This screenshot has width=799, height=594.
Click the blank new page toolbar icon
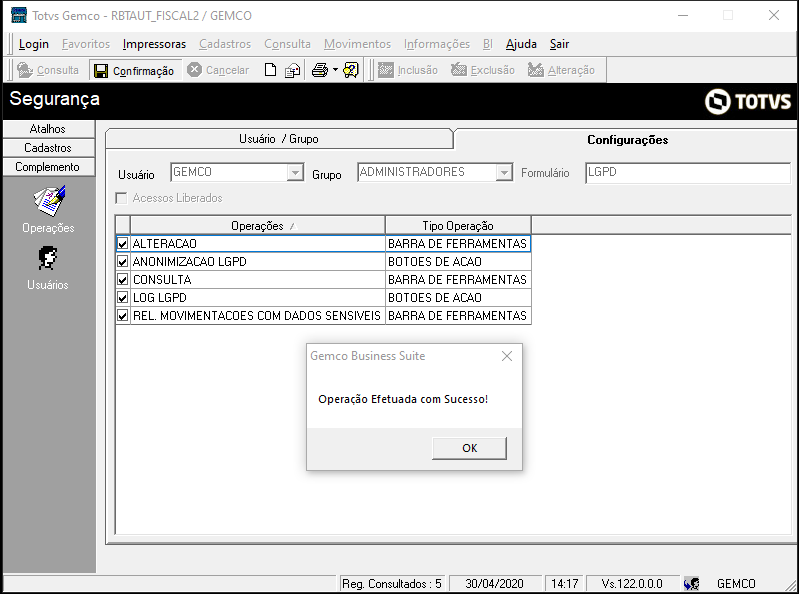tap(271, 70)
